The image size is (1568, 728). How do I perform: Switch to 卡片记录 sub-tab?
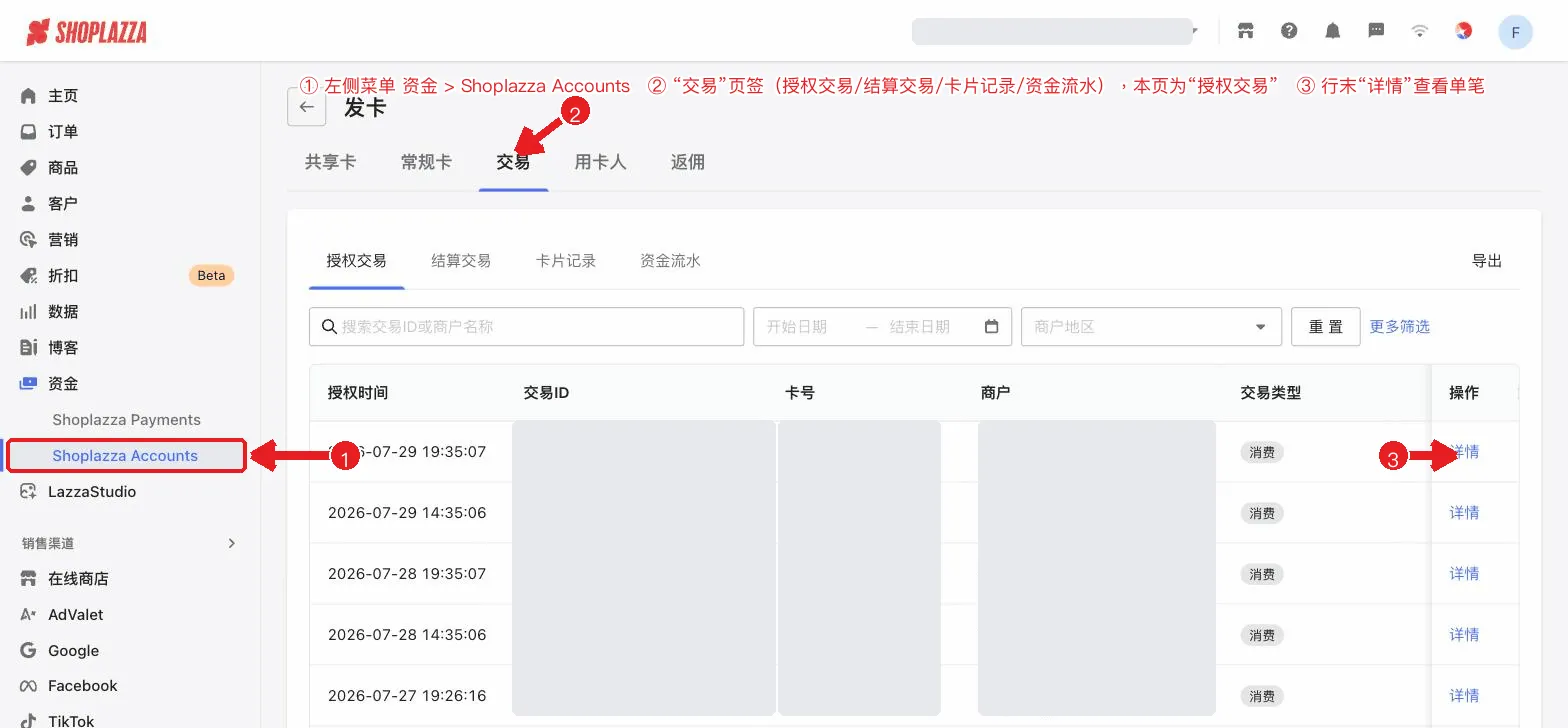[x=566, y=261]
